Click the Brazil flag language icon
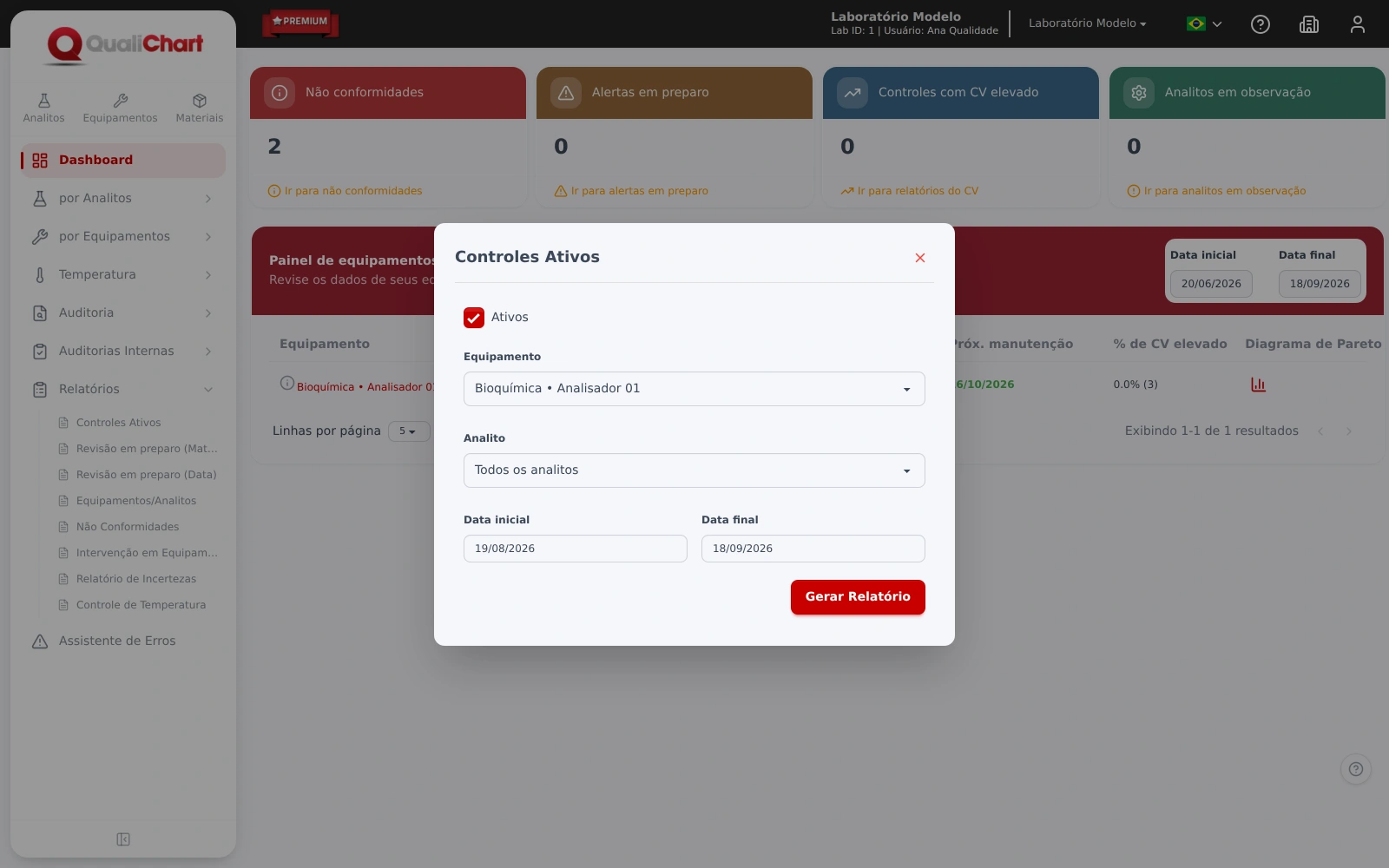Image resolution: width=1389 pixels, height=868 pixels. (x=1196, y=24)
